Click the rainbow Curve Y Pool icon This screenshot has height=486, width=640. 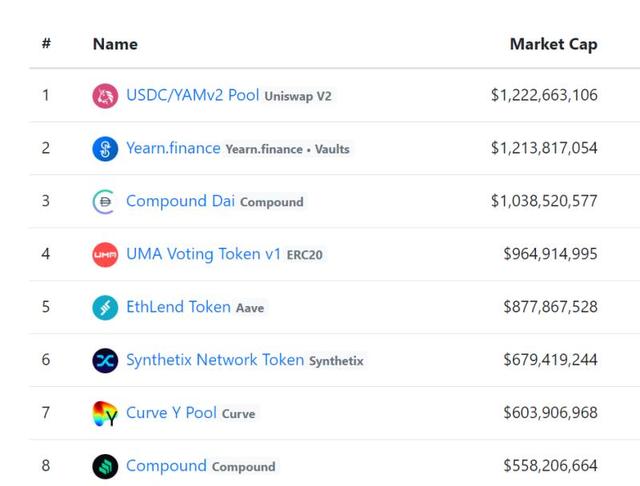coord(105,413)
